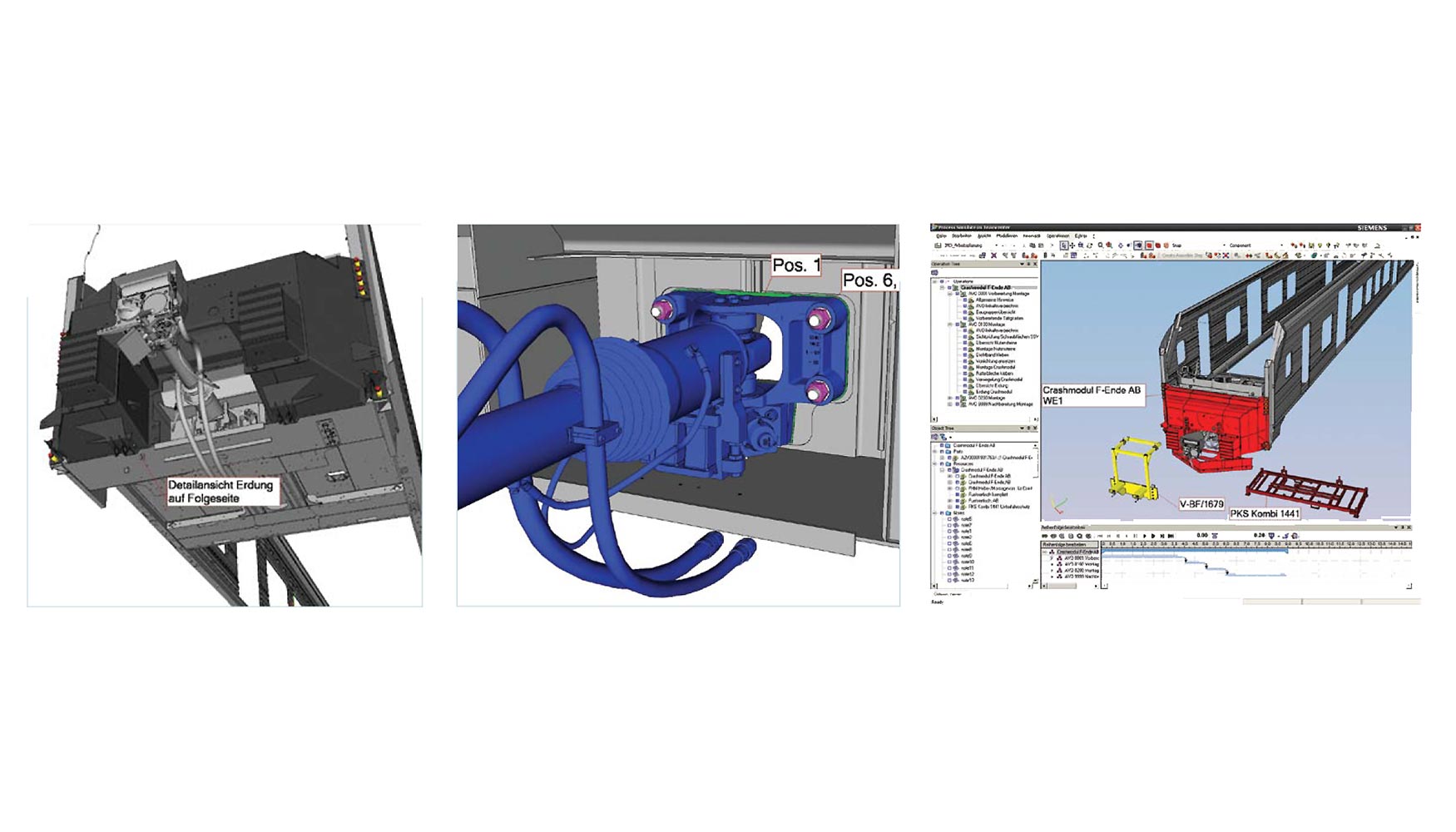This screenshot has width=1456, height=832.
Task: Select AVO 0001 Vorbereitung Montage operation
Action: (x=999, y=294)
